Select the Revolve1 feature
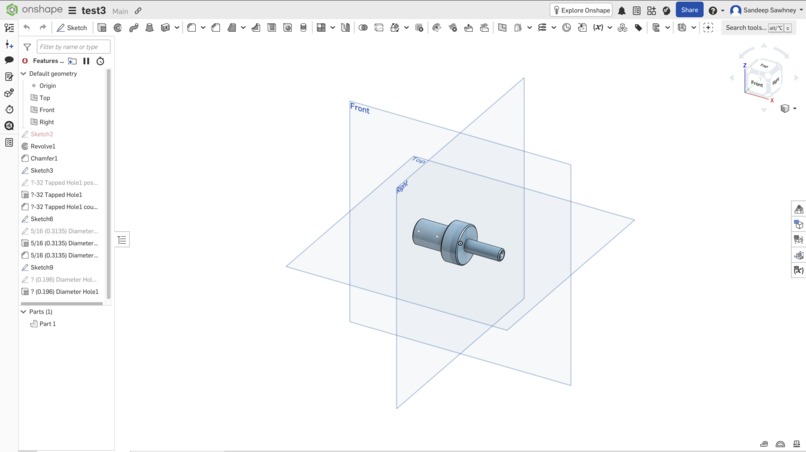 coord(43,147)
